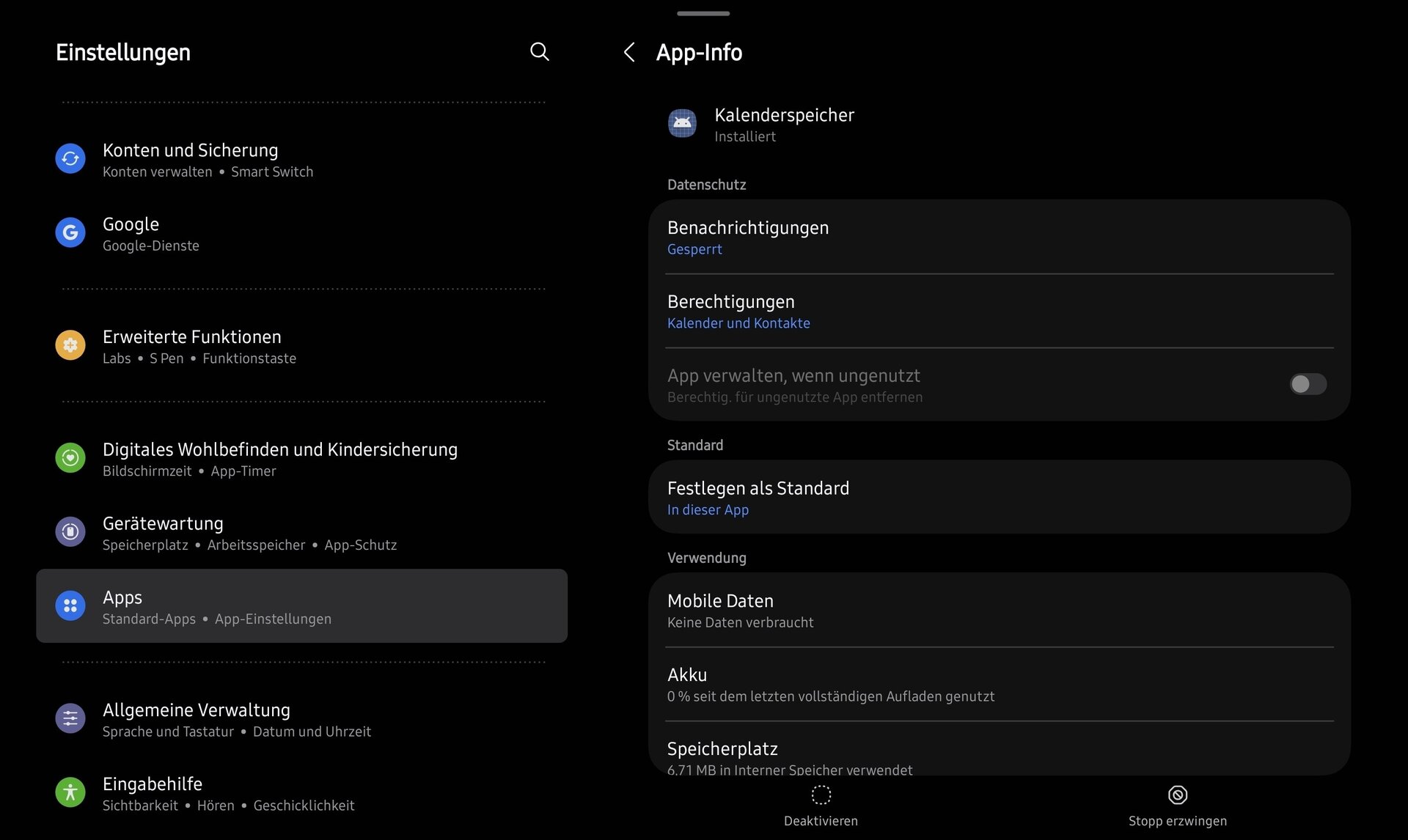Open Gerätewartung entry

(x=301, y=533)
